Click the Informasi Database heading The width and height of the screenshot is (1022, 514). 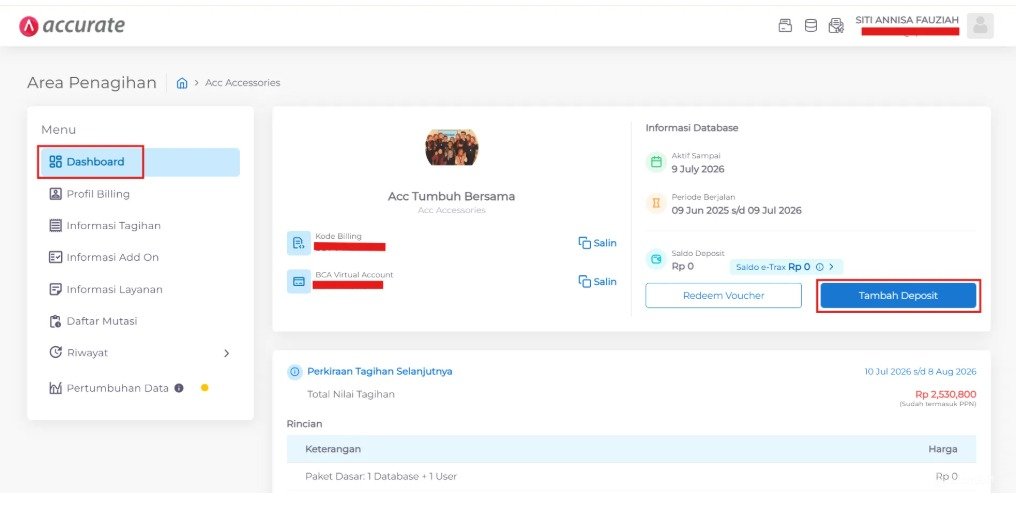pos(692,128)
